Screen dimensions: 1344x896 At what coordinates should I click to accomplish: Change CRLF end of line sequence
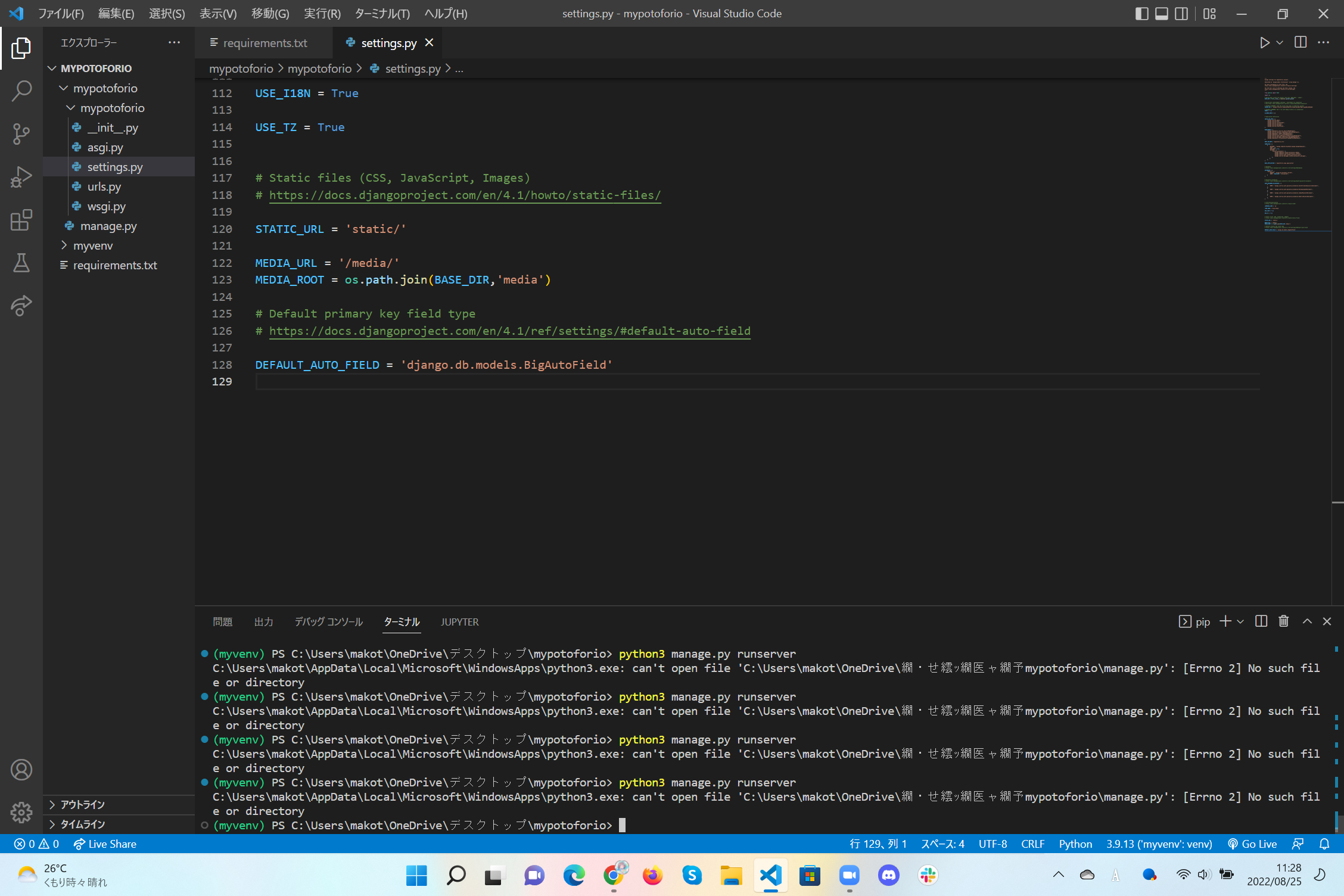pos(1032,844)
